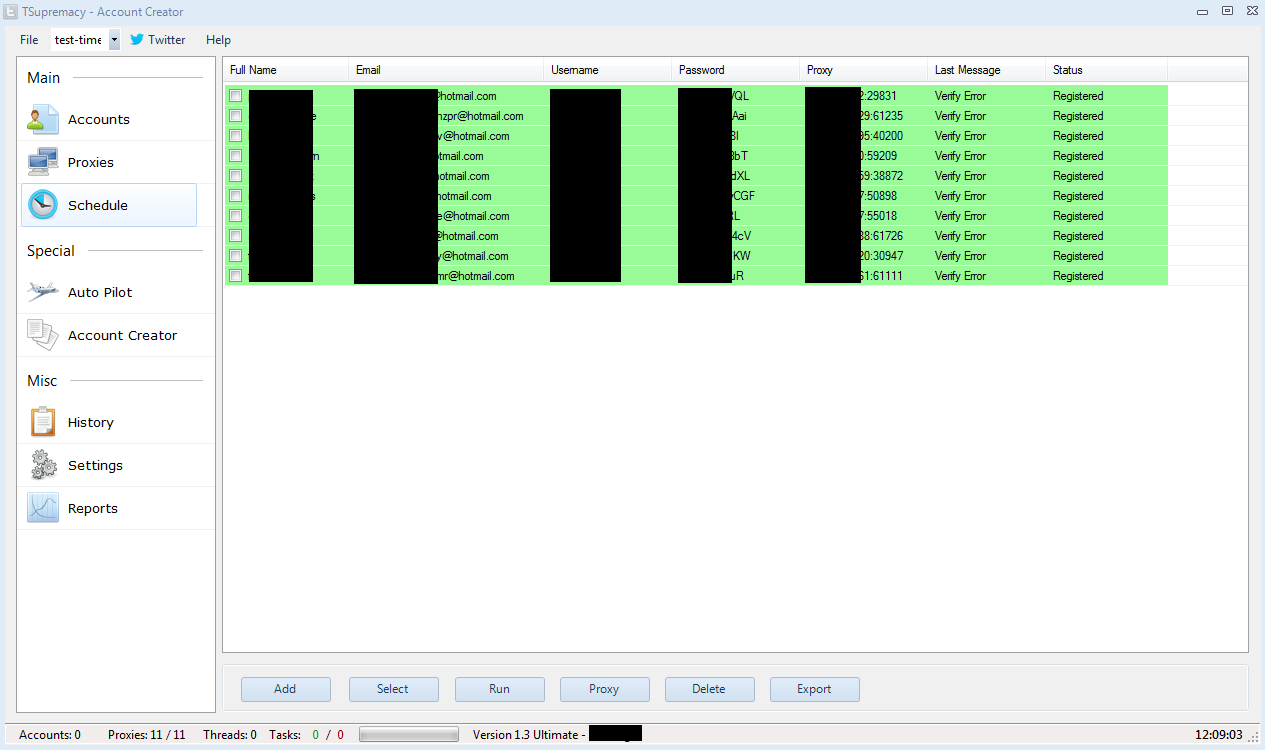
Task: Click the Proxy button
Action: coord(605,689)
